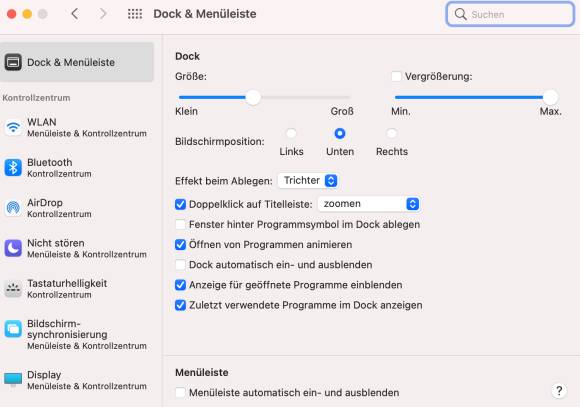
Task: Enable Dock automatisch ein- und ausblenden
Action: click(180, 265)
